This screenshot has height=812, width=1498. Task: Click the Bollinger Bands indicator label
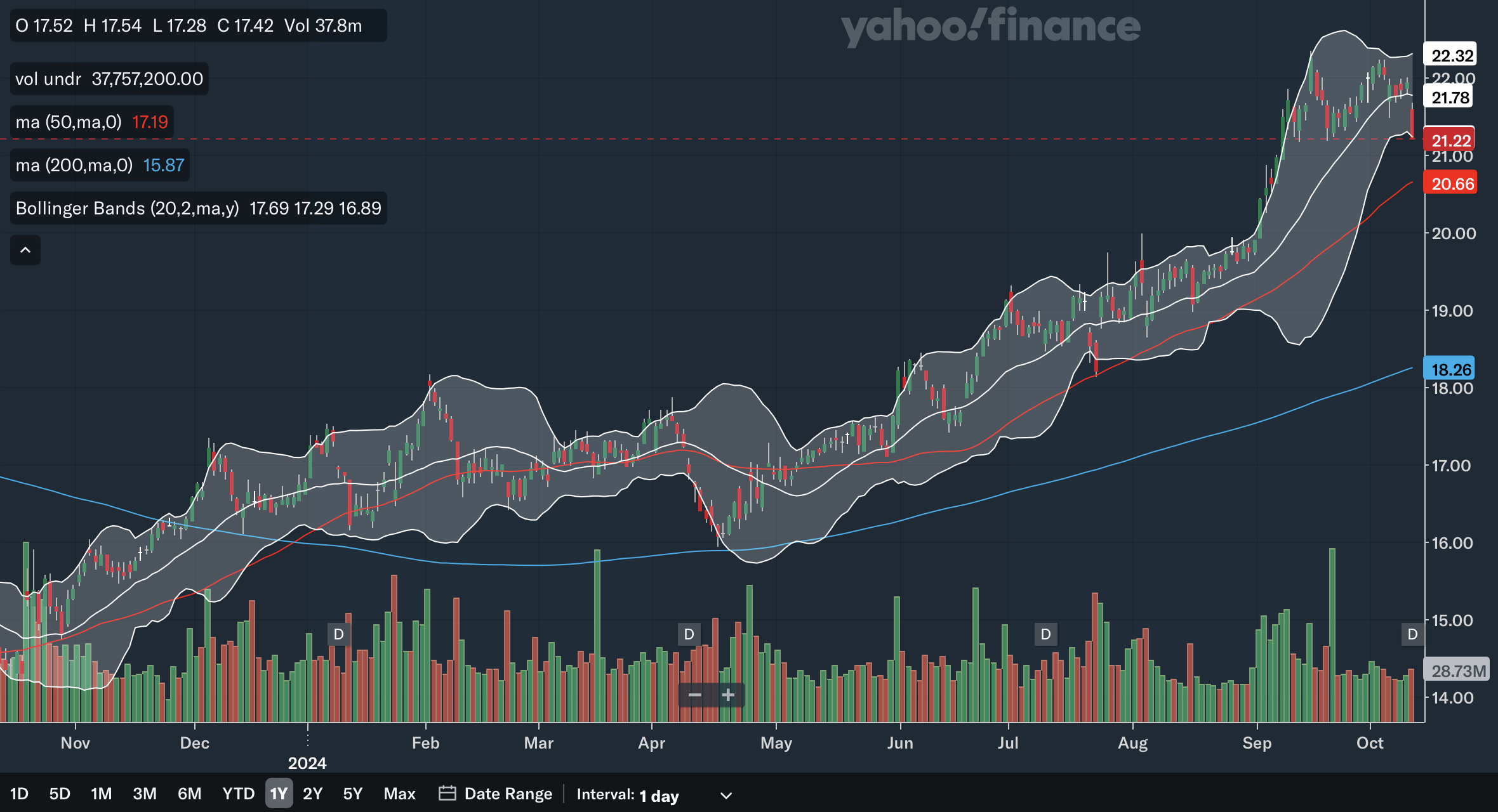(127, 208)
